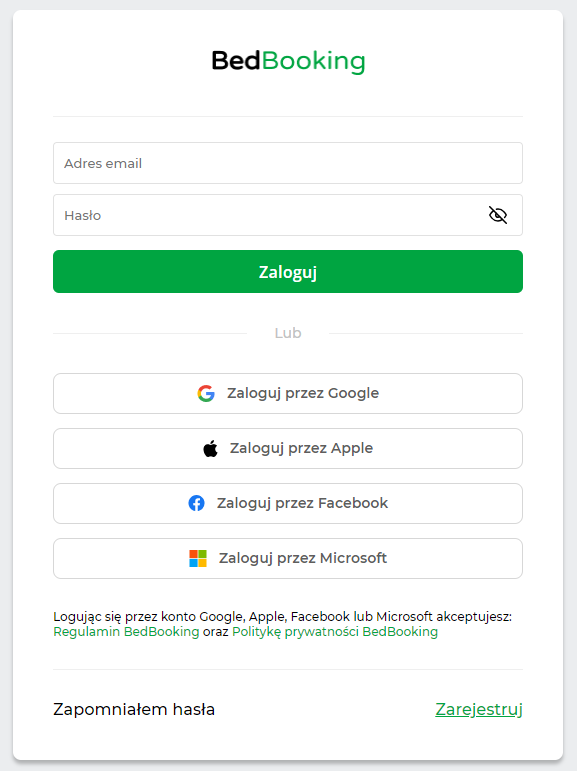Choose the Zaloguj przez Microsoft text label
The width and height of the screenshot is (577, 771).
(303, 558)
